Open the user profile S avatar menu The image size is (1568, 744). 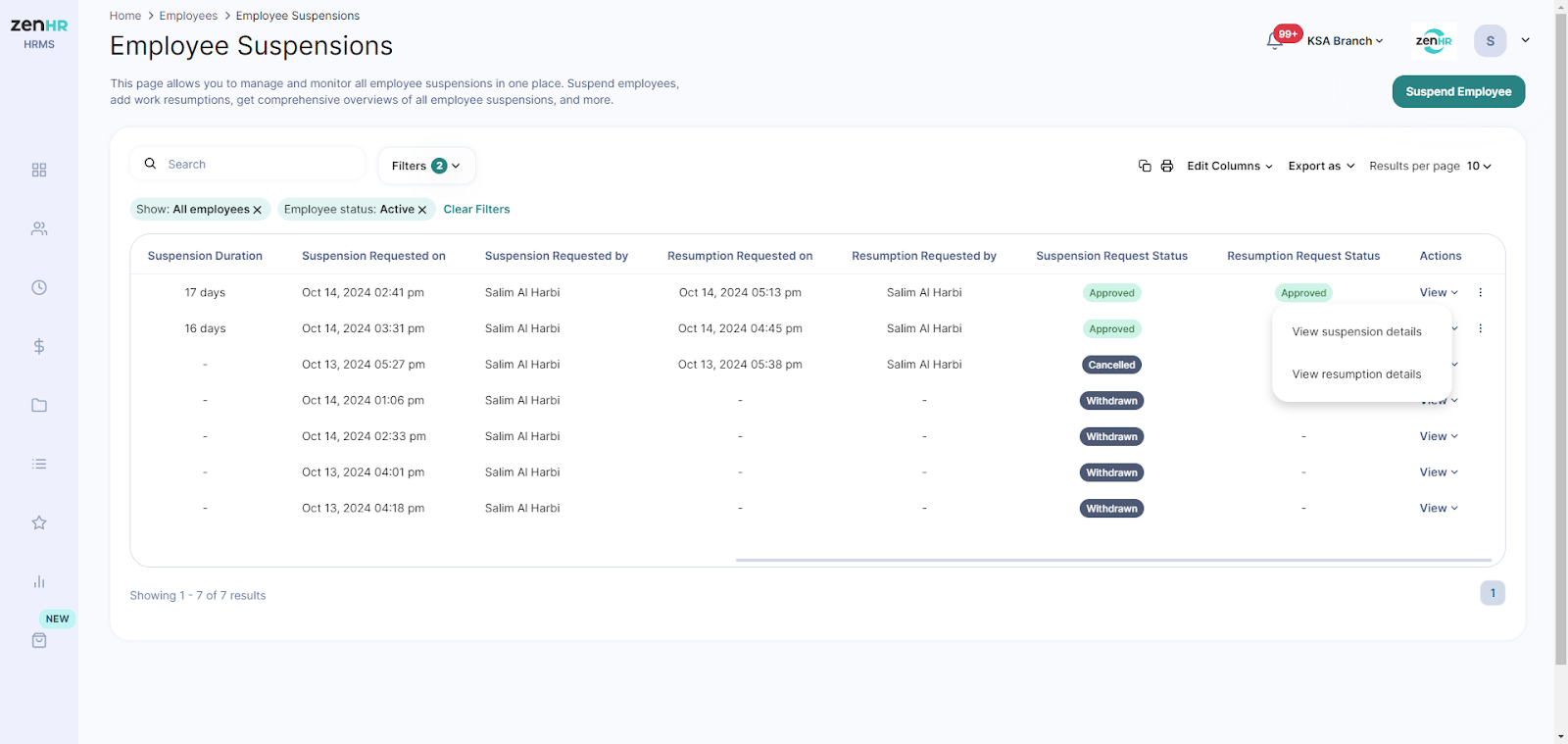coord(1490,40)
